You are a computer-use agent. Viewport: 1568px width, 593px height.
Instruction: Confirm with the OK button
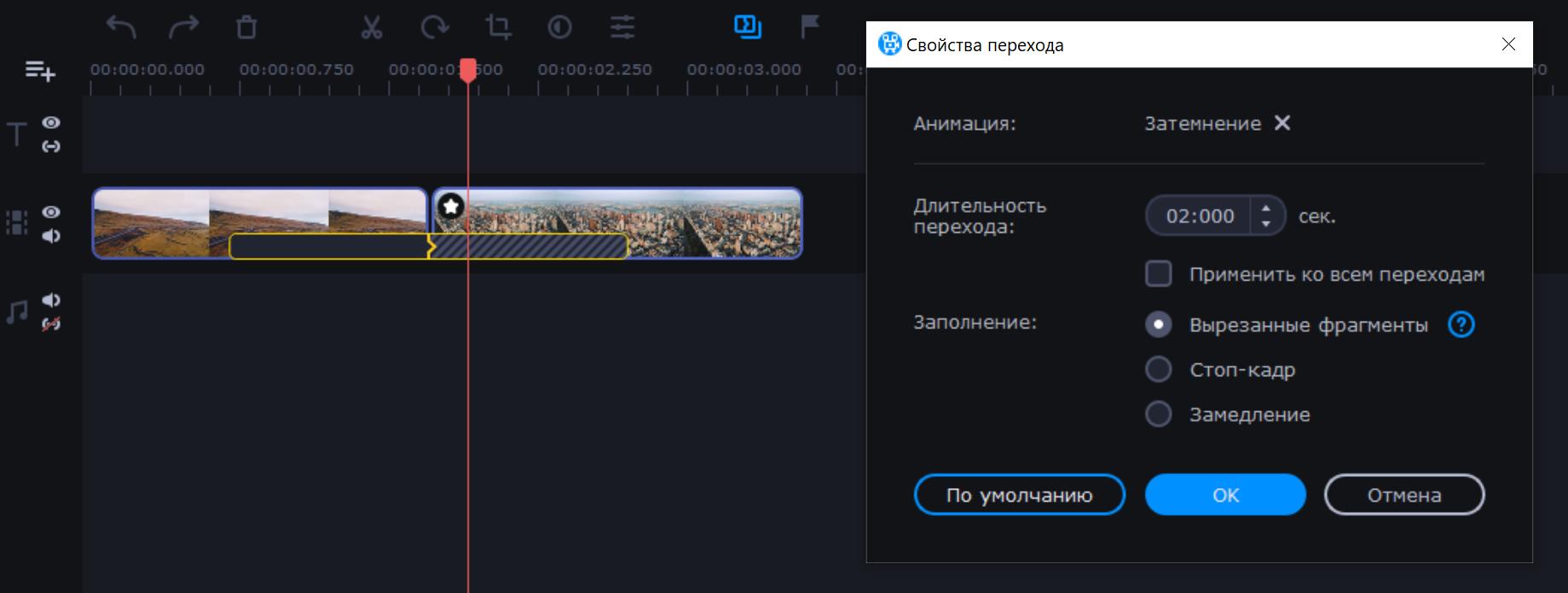coord(1225,495)
